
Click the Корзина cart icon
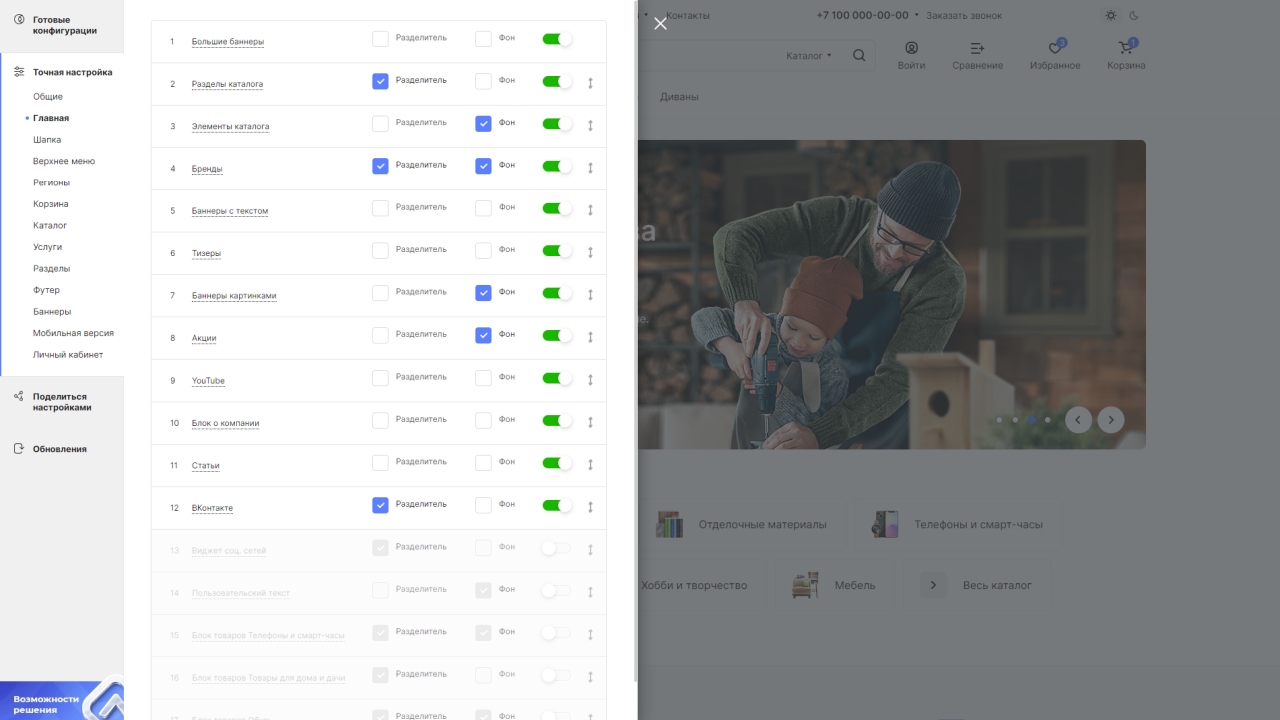[x=1126, y=48]
